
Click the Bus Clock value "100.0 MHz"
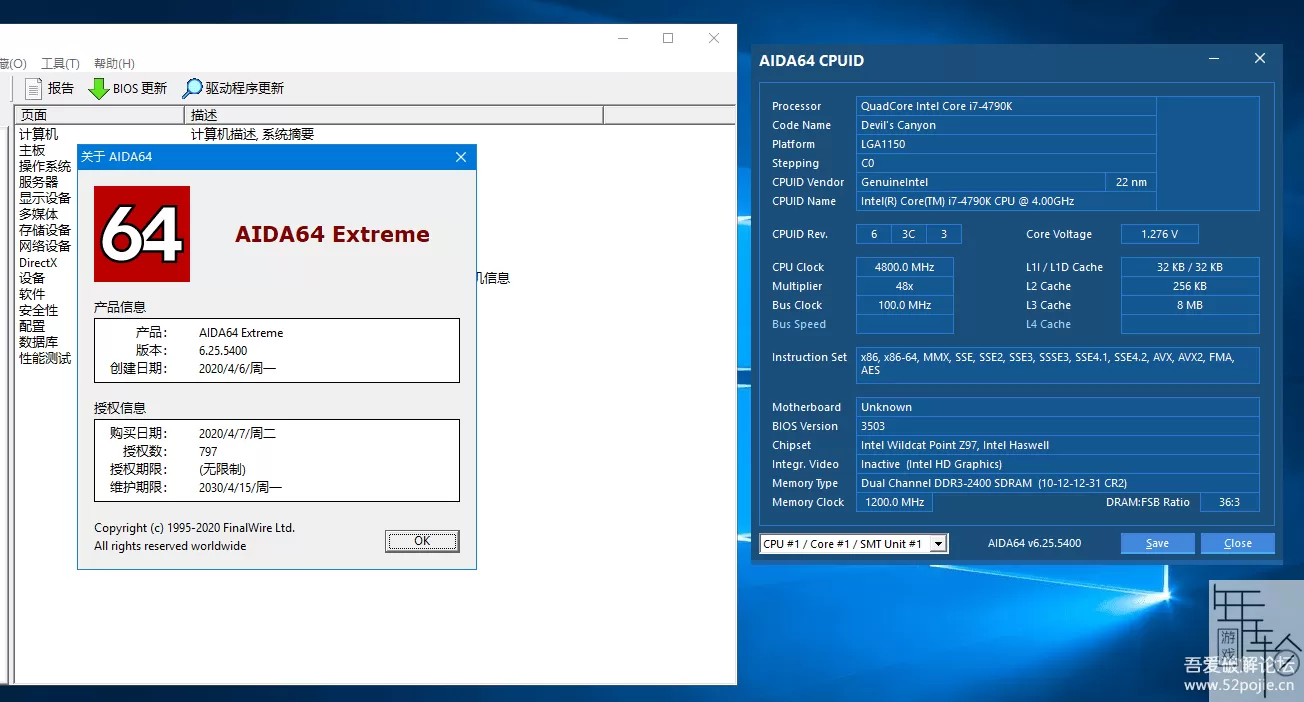point(905,305)
